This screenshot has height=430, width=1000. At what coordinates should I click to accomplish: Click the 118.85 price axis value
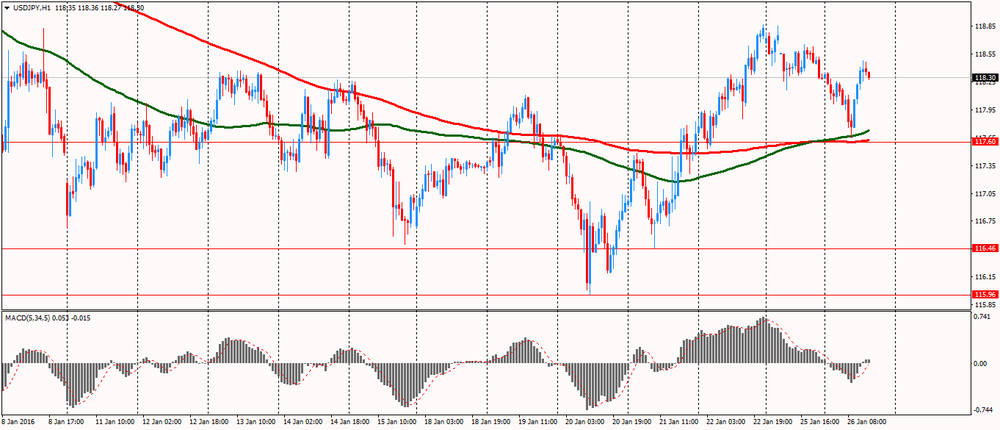coord(984,28)
